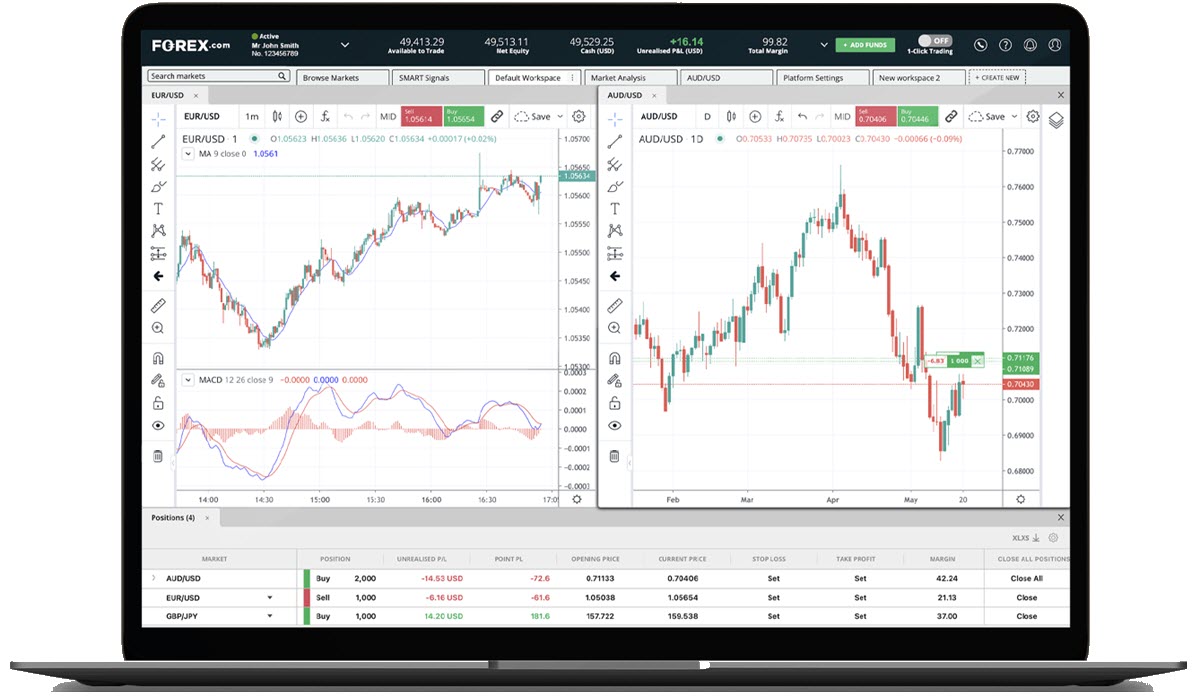Toggle lock all drawings in AUD/USD chart toolbar
This screenshot has width=1200, height=696.
pyautogui.click(x=615, y=403)
